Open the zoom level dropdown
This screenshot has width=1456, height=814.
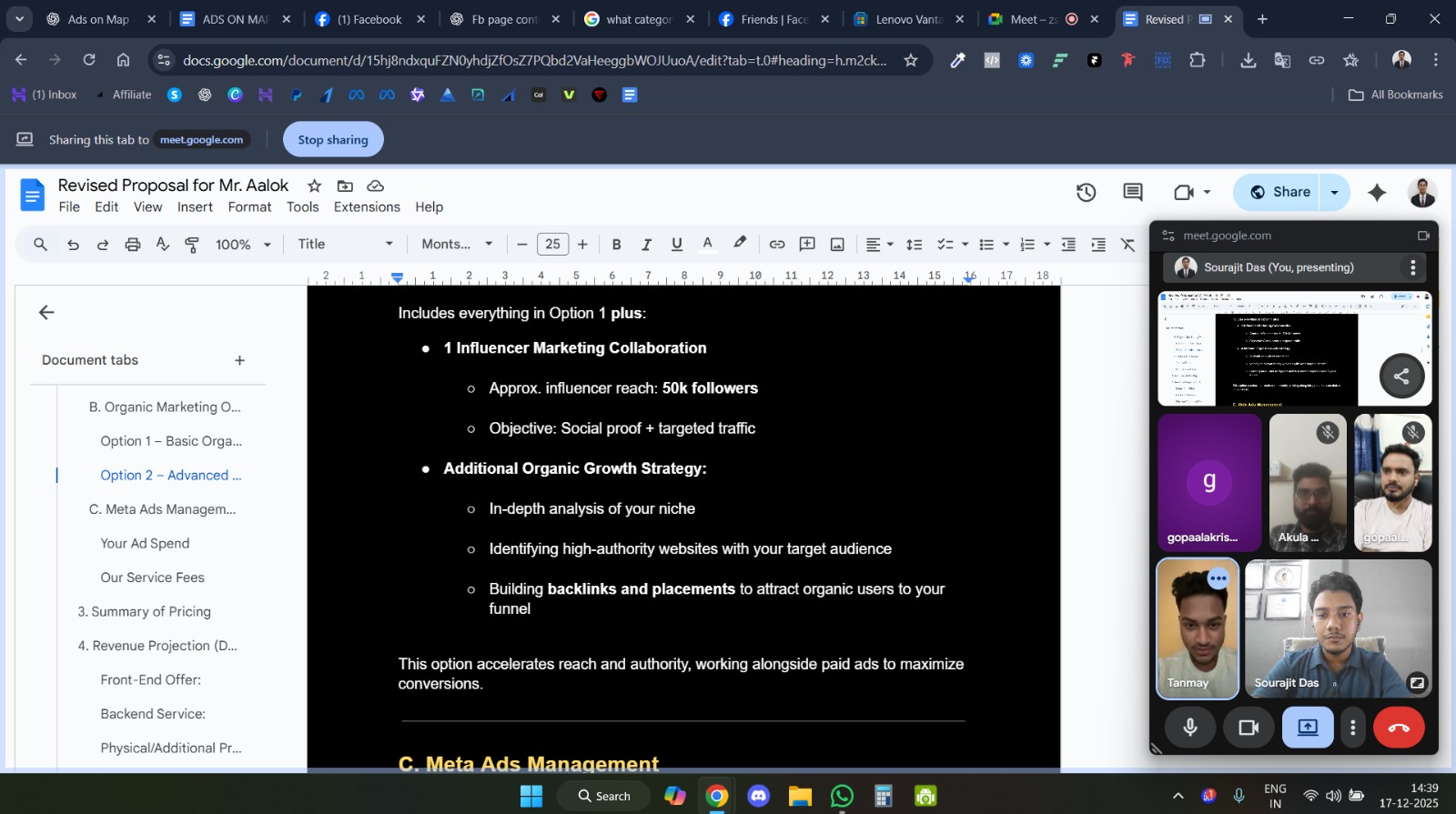(244, 244)
